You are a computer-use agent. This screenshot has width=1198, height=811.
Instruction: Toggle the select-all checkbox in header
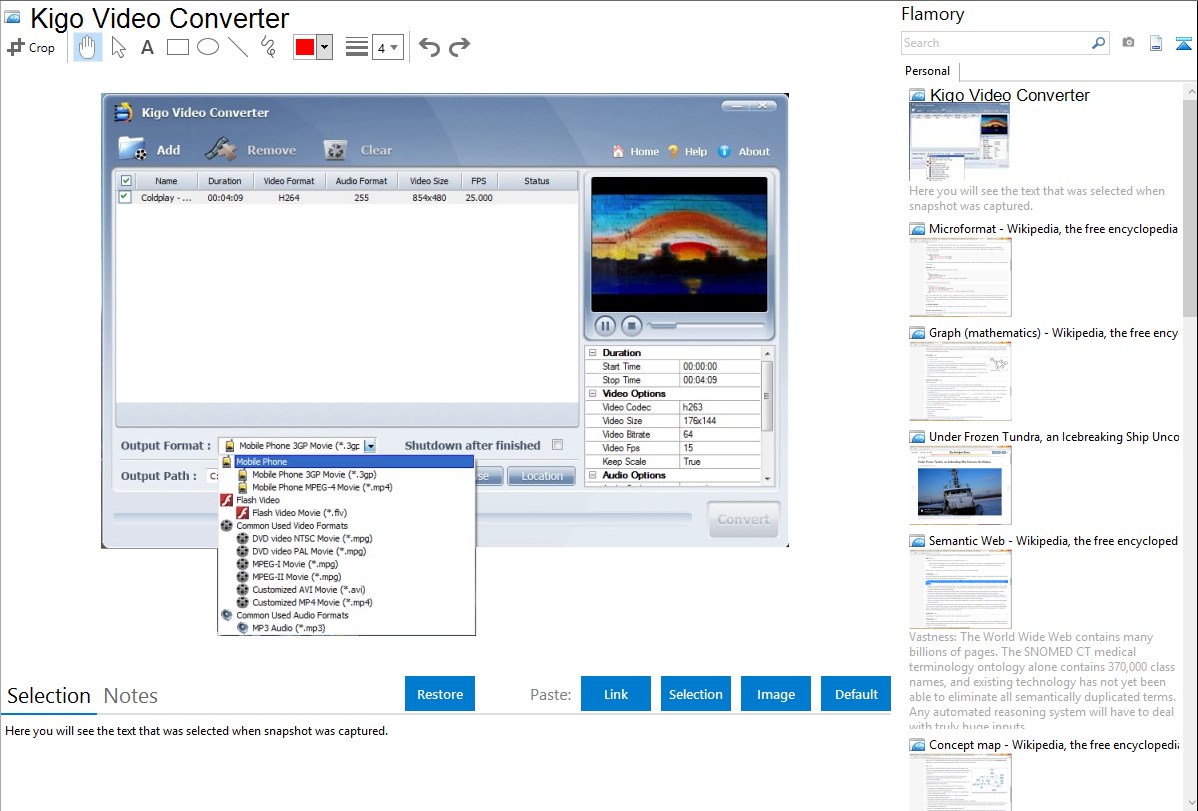coord(126,181)
